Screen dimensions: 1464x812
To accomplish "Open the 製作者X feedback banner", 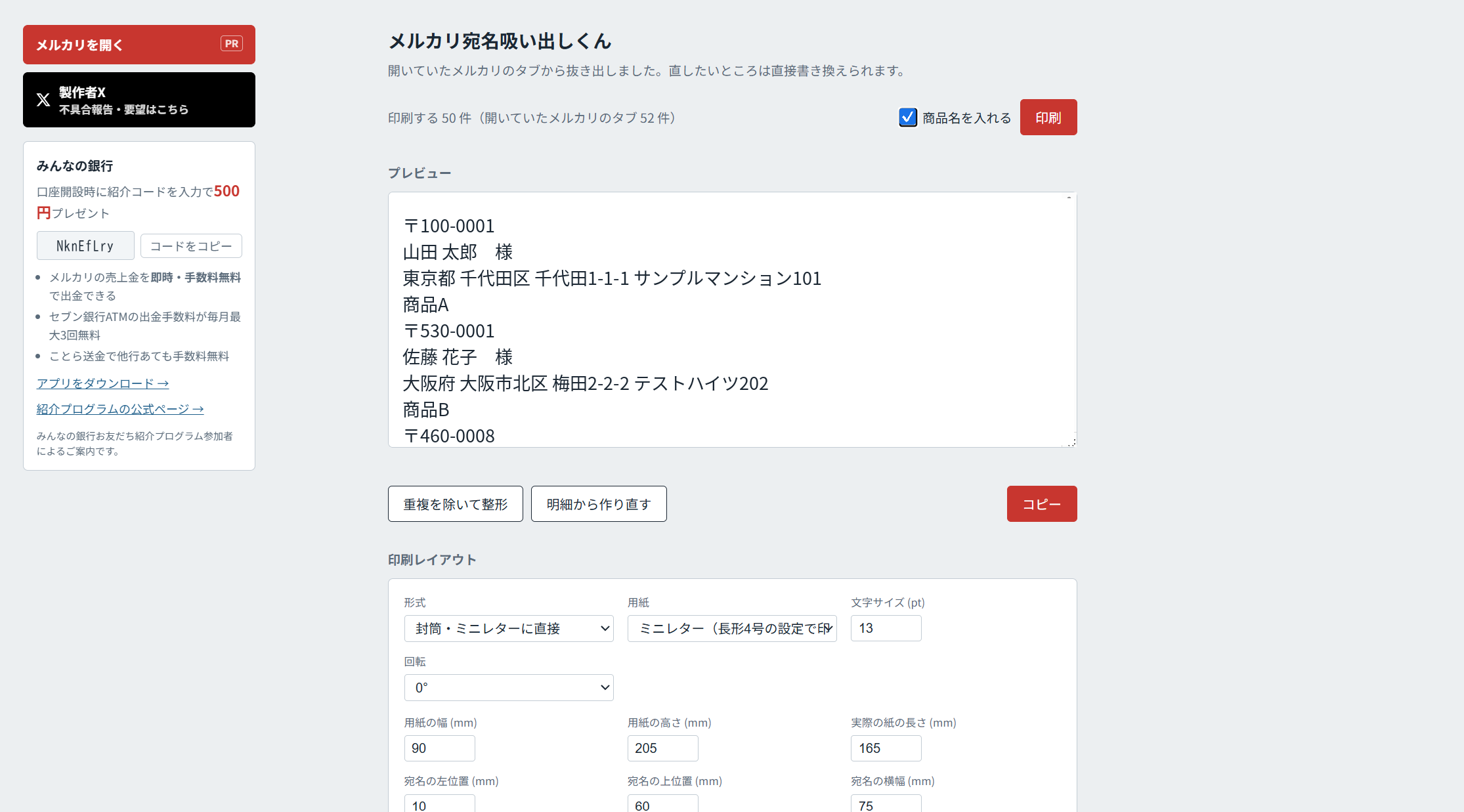I will pos(139,100).
